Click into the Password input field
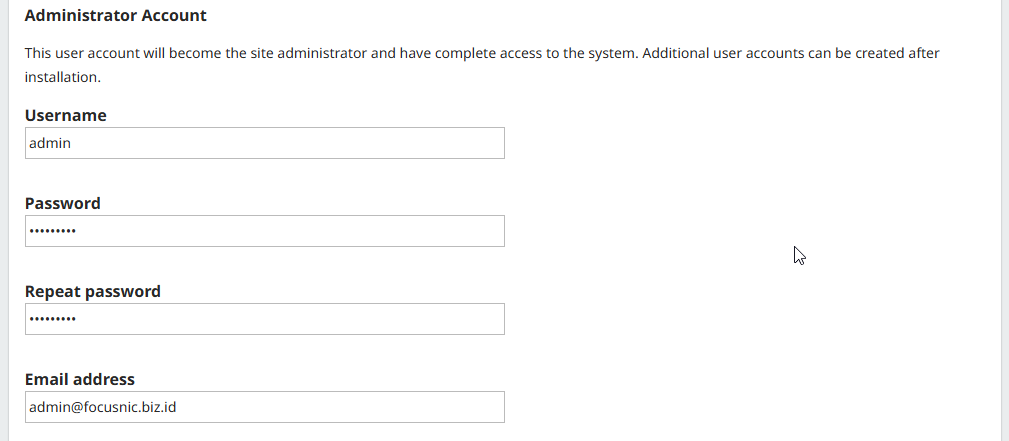 264,231
